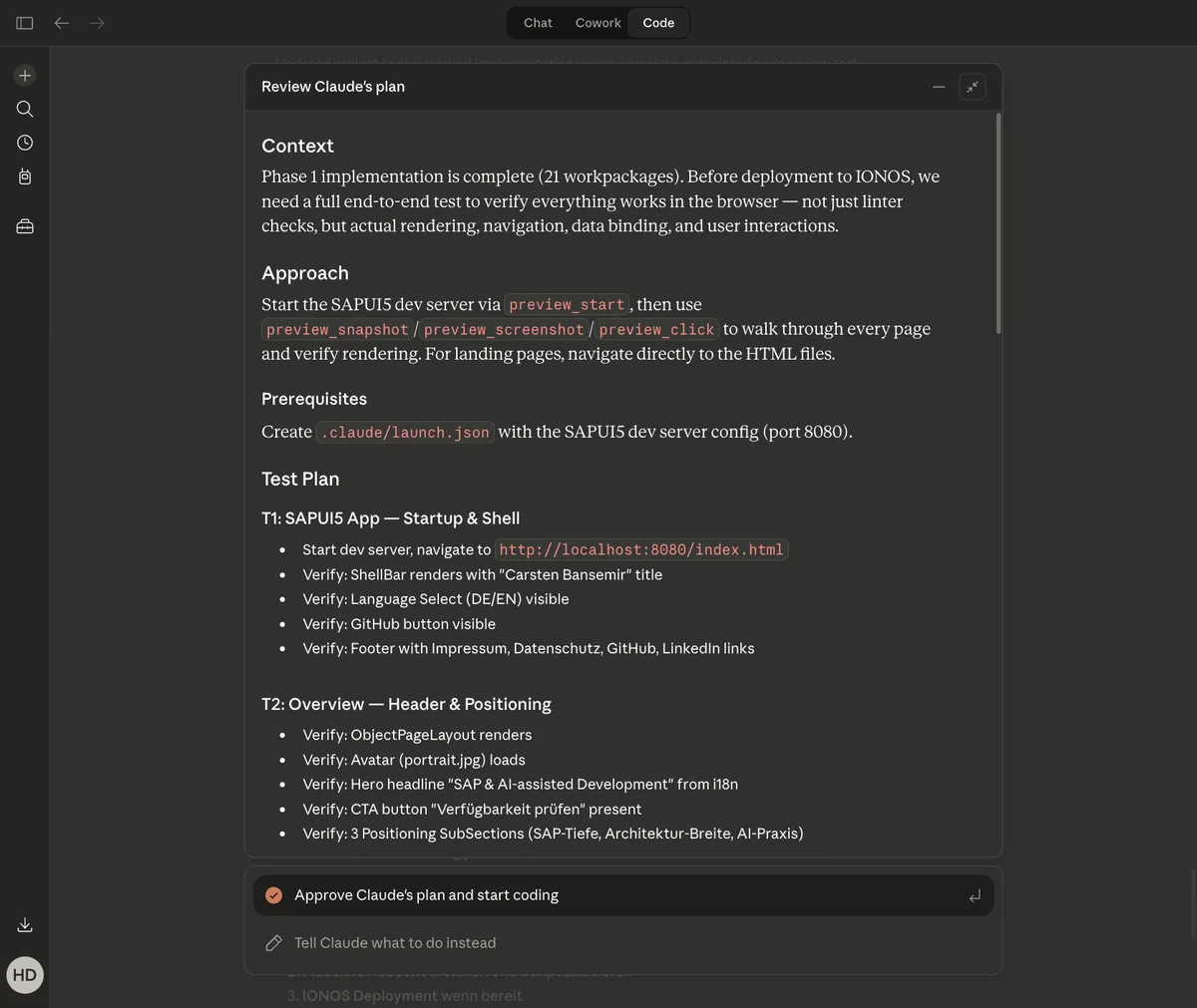Image resolution: width=1197 pixels, height=1008 pixels.
Task: Open the toolbox icon in sidebar
Action: click(x=25, y=226)
